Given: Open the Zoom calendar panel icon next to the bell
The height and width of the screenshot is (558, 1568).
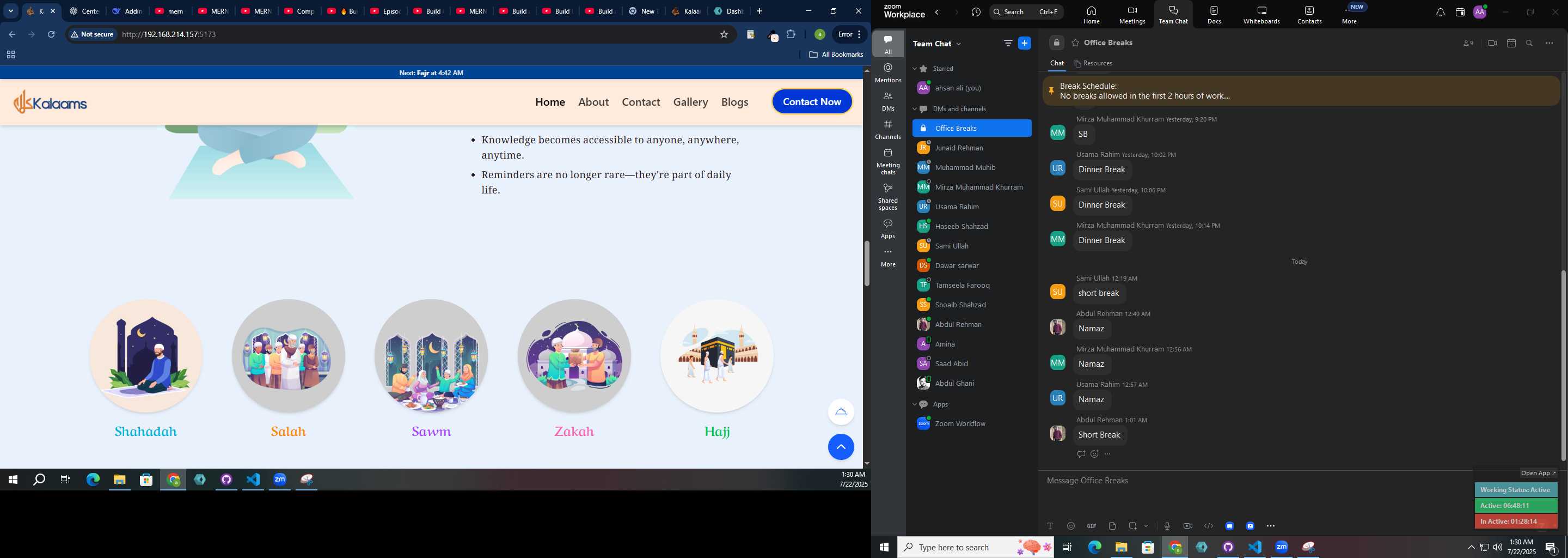Looking at the screenshot, I should coord(1460,12).
